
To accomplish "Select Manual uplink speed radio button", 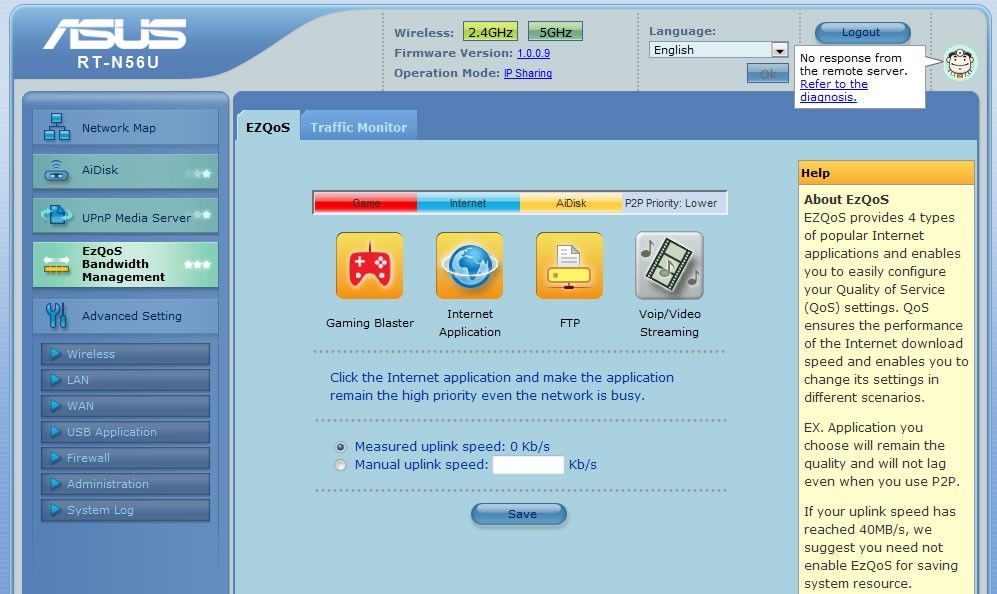I will (x=341, y=465).
